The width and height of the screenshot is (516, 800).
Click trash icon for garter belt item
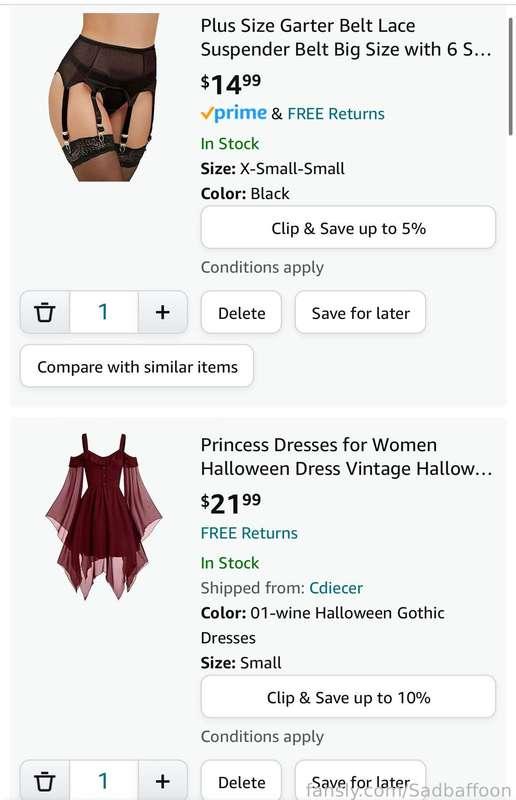(x=45, y=312)
